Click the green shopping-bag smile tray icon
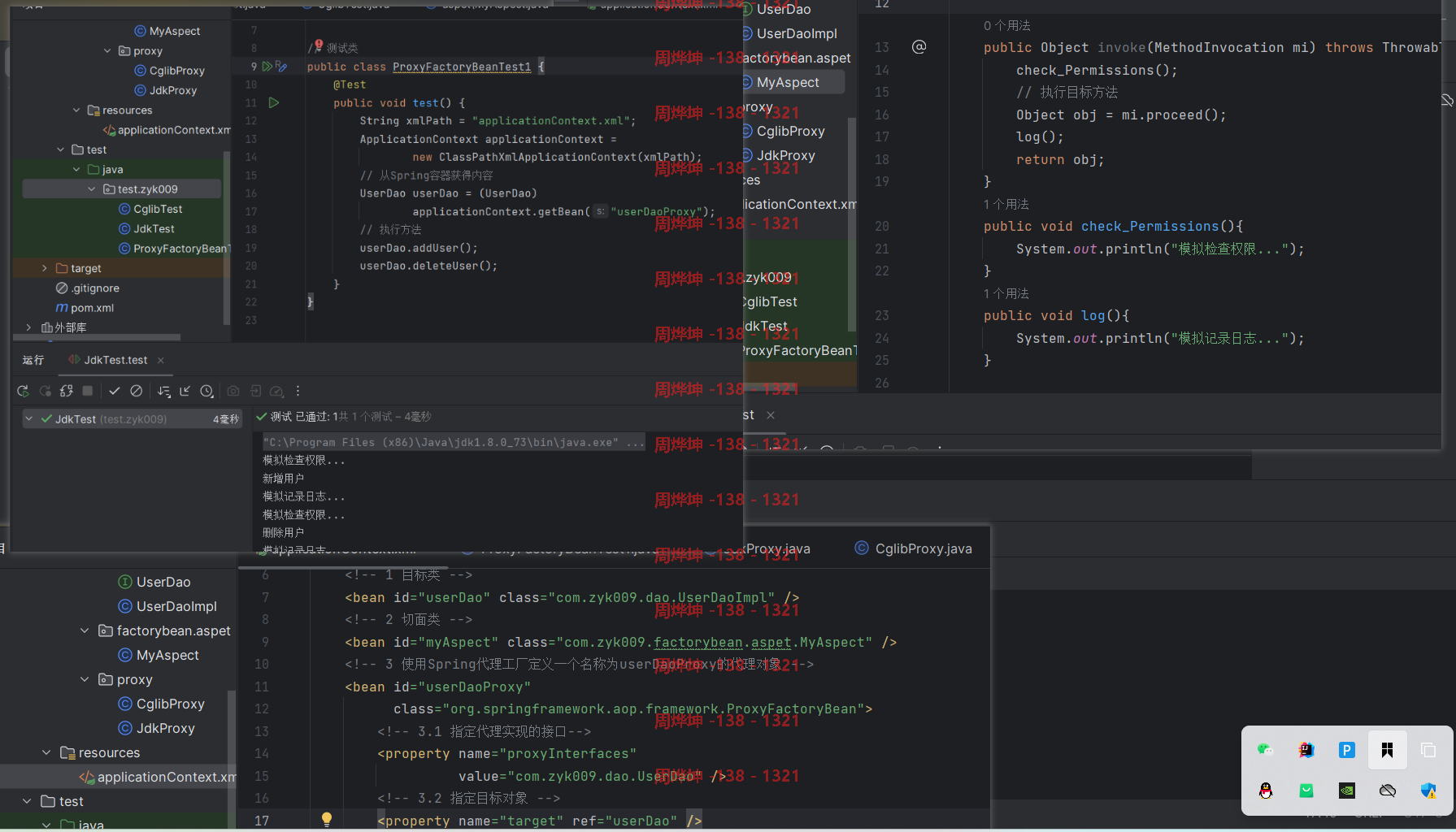1456x832 pixels. [1306, 791]
